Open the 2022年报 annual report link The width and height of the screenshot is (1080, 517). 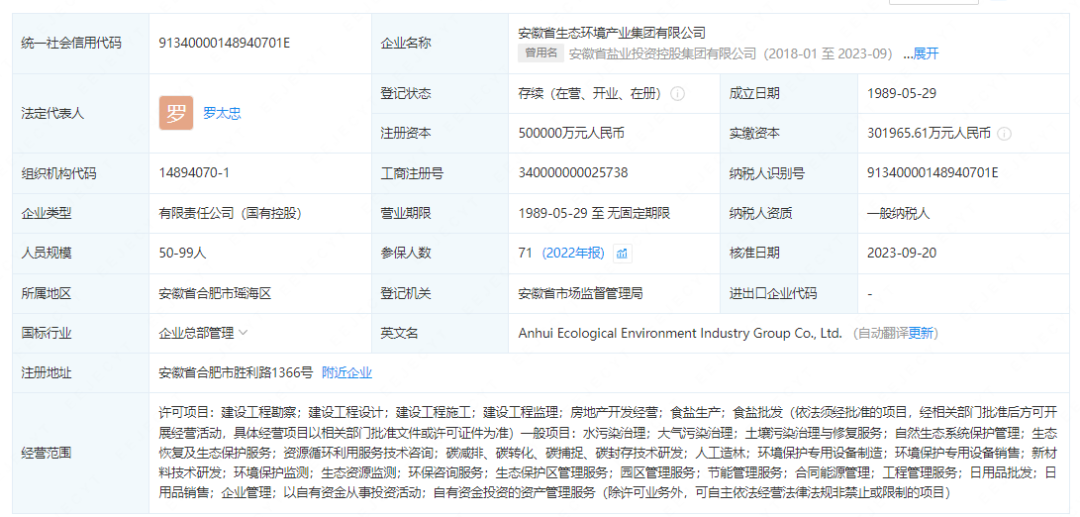pos(573,253)
